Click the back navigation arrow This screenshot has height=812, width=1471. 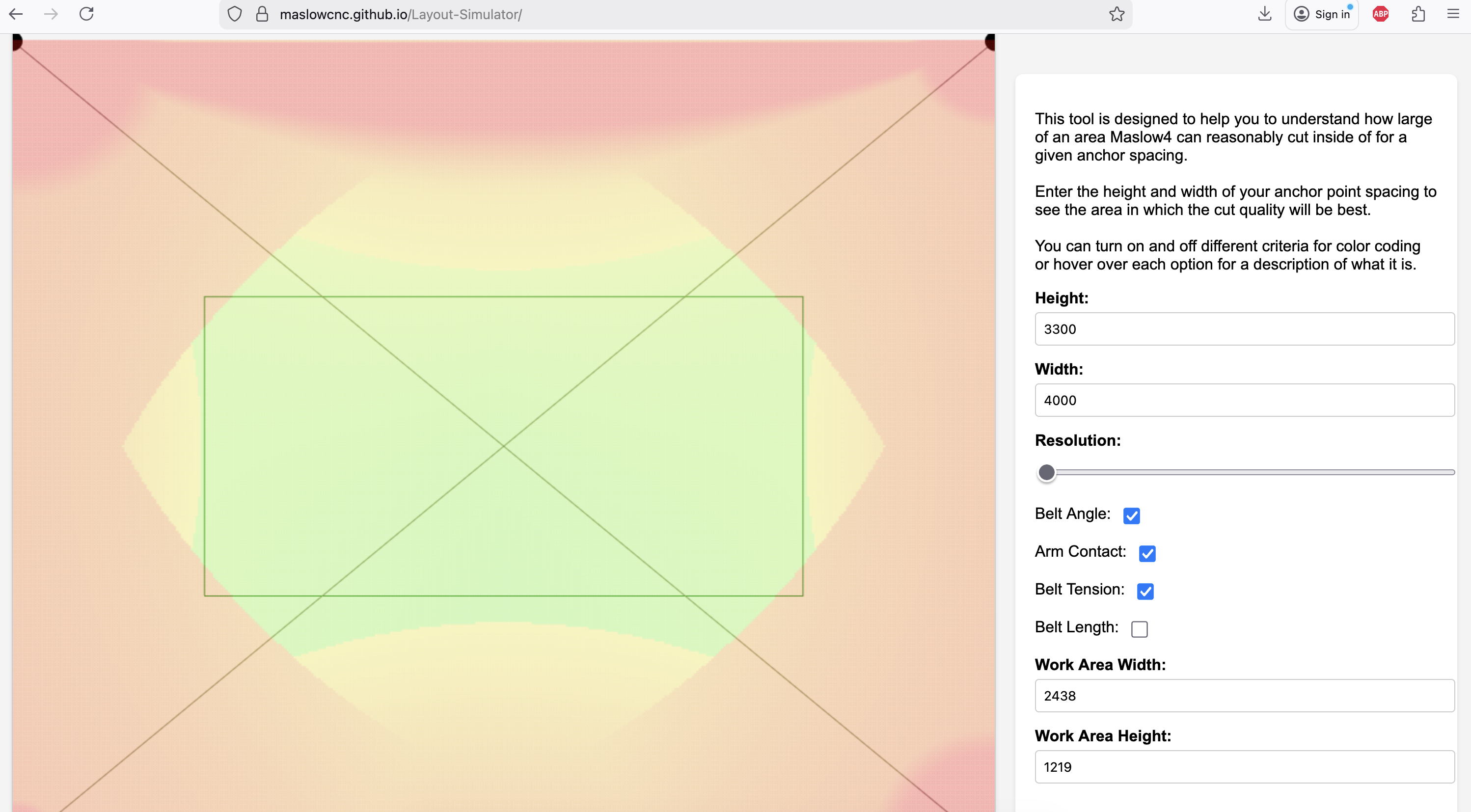click(16, 14)
